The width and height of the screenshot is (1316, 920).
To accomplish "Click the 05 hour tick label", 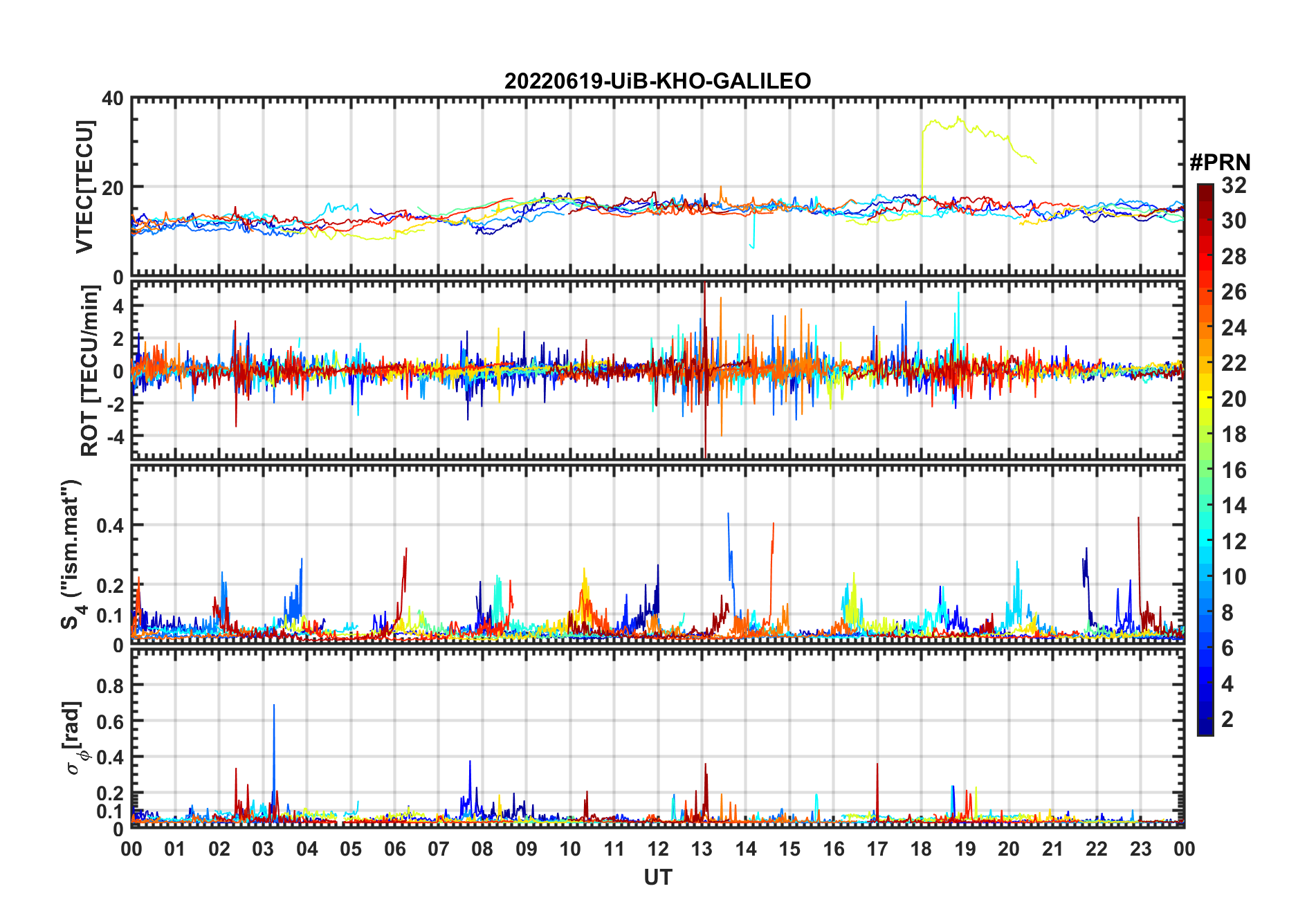I will pos(351,849).
